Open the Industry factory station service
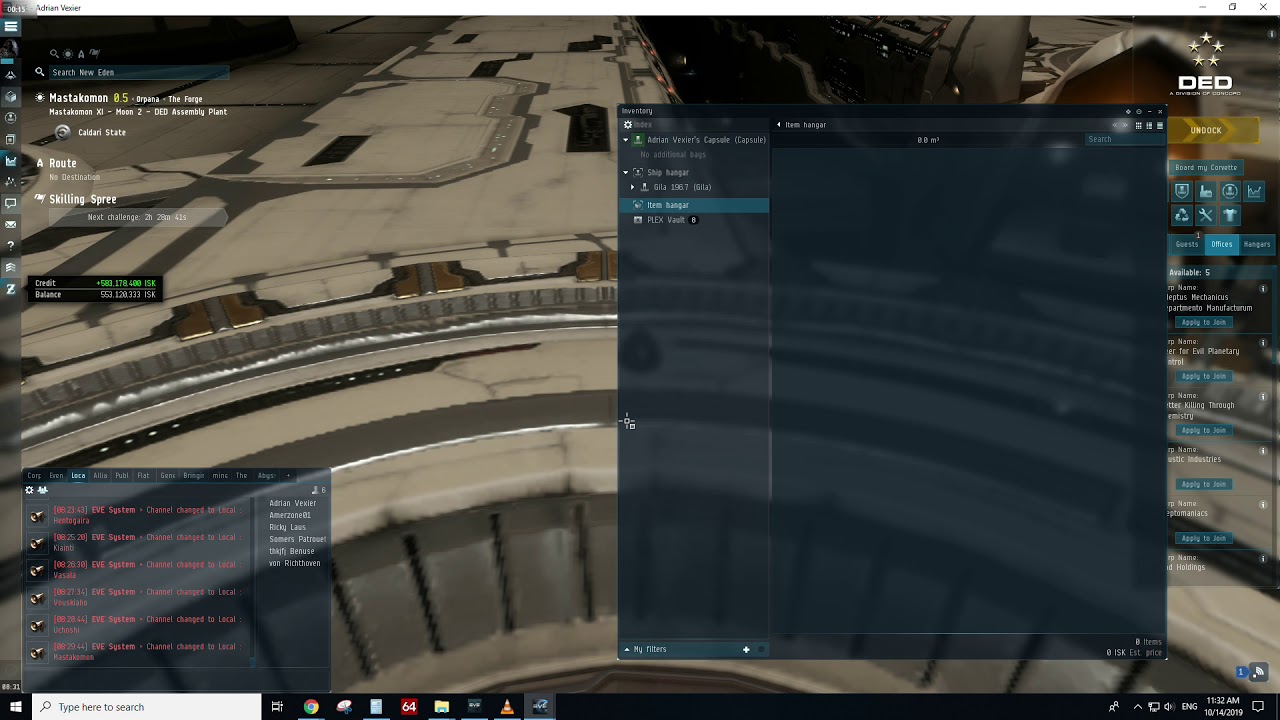The width and height of the screenshot is (1280, 720). click(x=1206, y=191)
